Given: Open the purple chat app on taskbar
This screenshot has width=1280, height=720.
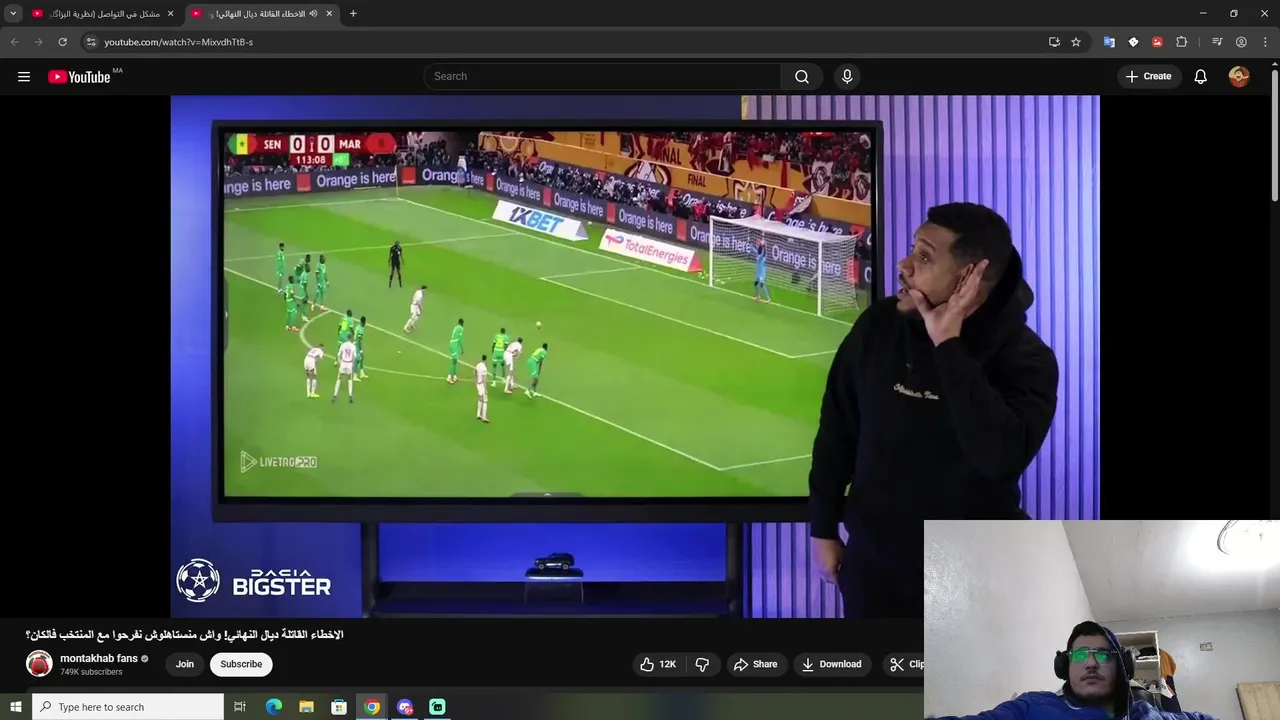Looking at the screenshot, I should [405, 707].
